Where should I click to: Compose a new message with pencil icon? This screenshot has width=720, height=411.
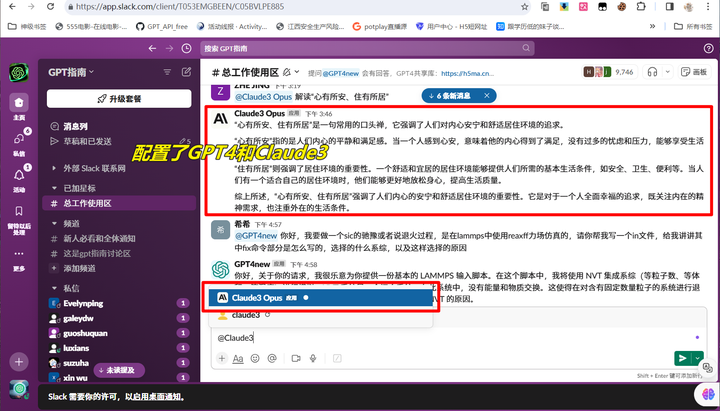pyautogui.click(x=186, y=72)
